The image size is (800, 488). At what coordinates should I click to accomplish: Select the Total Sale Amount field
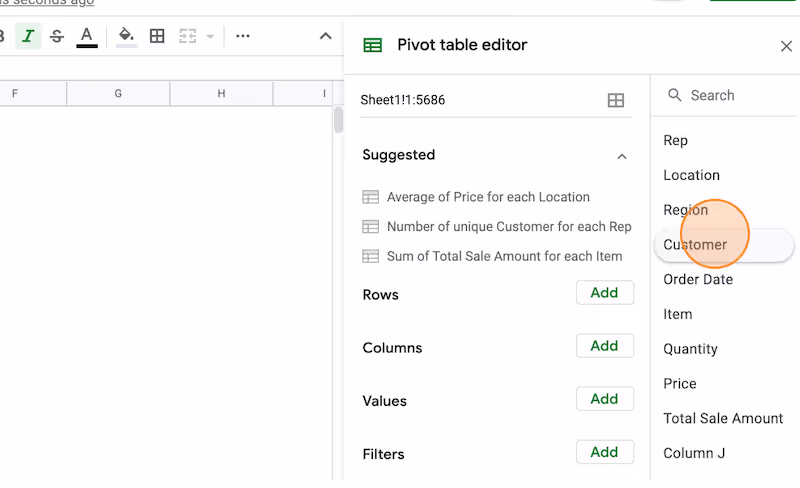[x=723, y=419]
